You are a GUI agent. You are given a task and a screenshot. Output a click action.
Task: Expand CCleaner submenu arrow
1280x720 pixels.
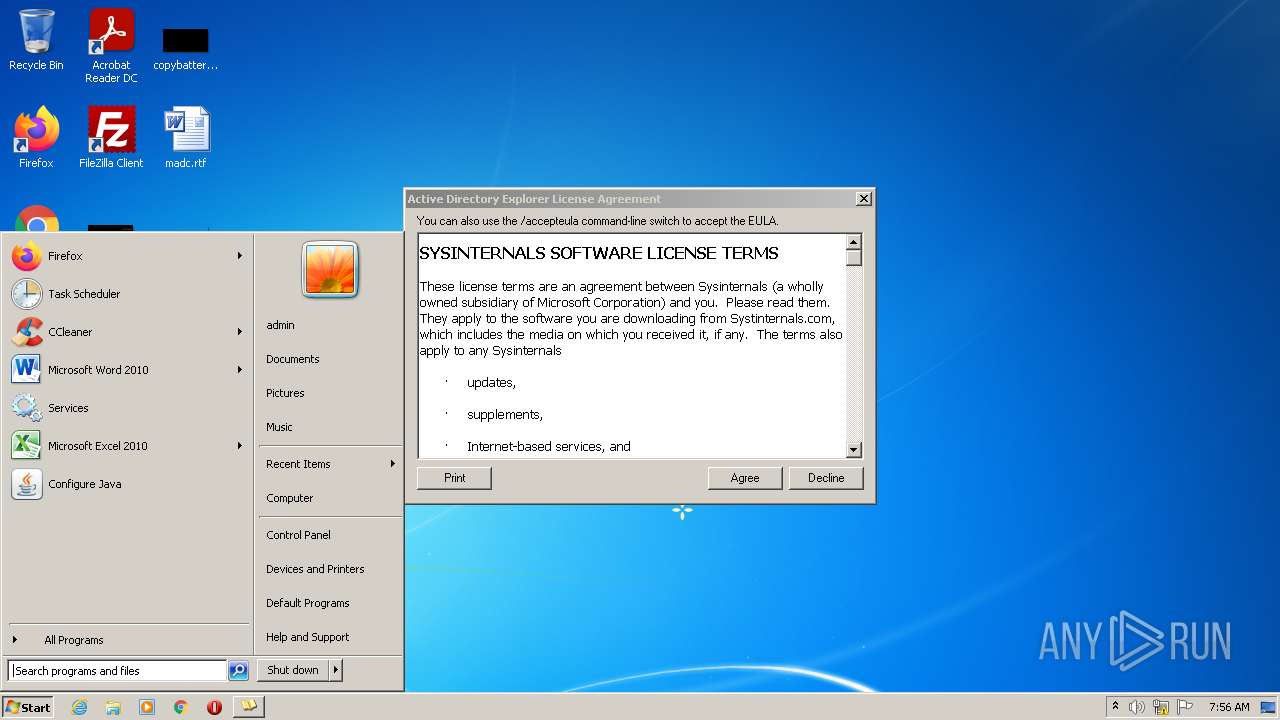[240, 332]
